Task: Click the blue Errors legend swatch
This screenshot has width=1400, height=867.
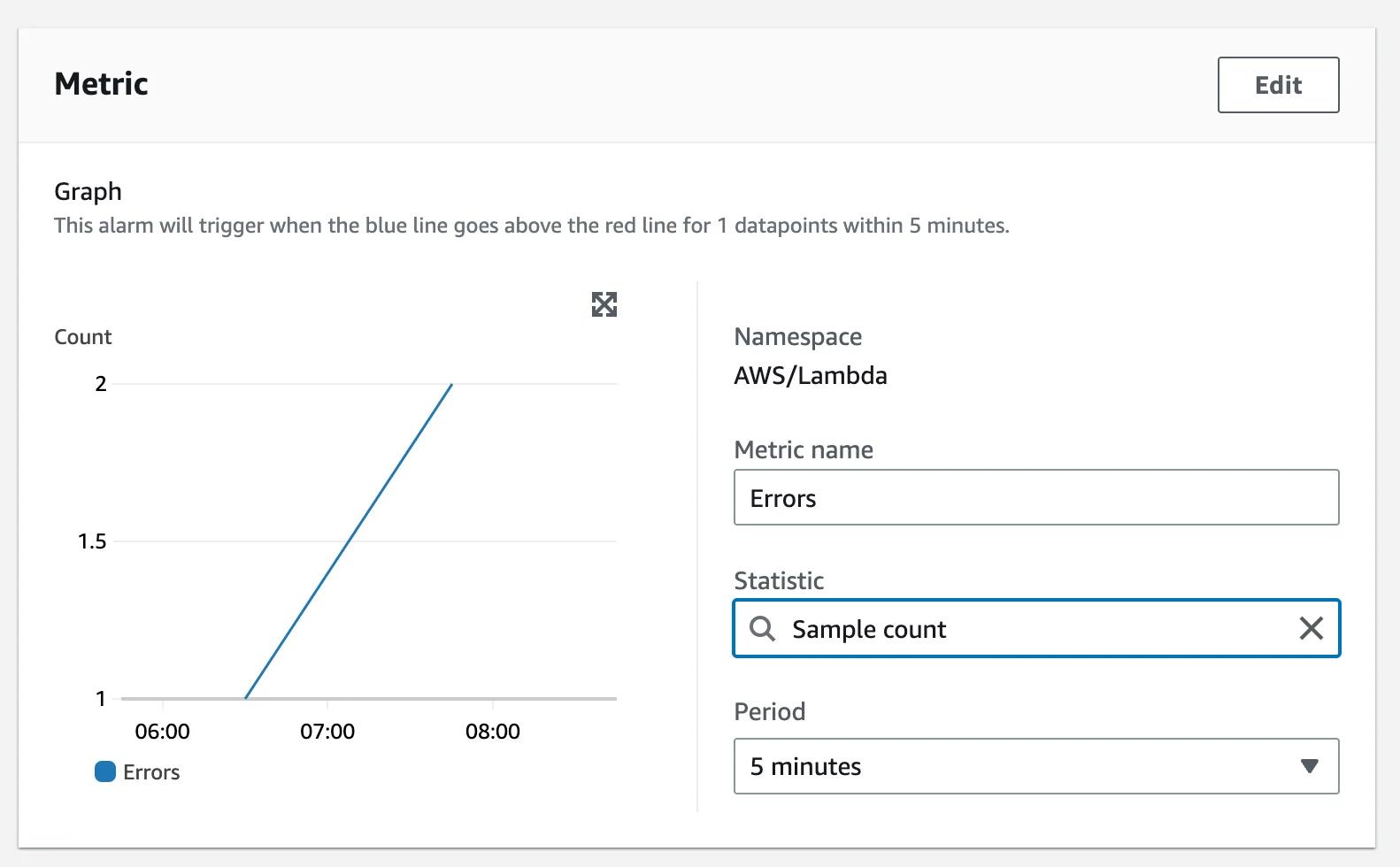Action: [x=105, y=771]
